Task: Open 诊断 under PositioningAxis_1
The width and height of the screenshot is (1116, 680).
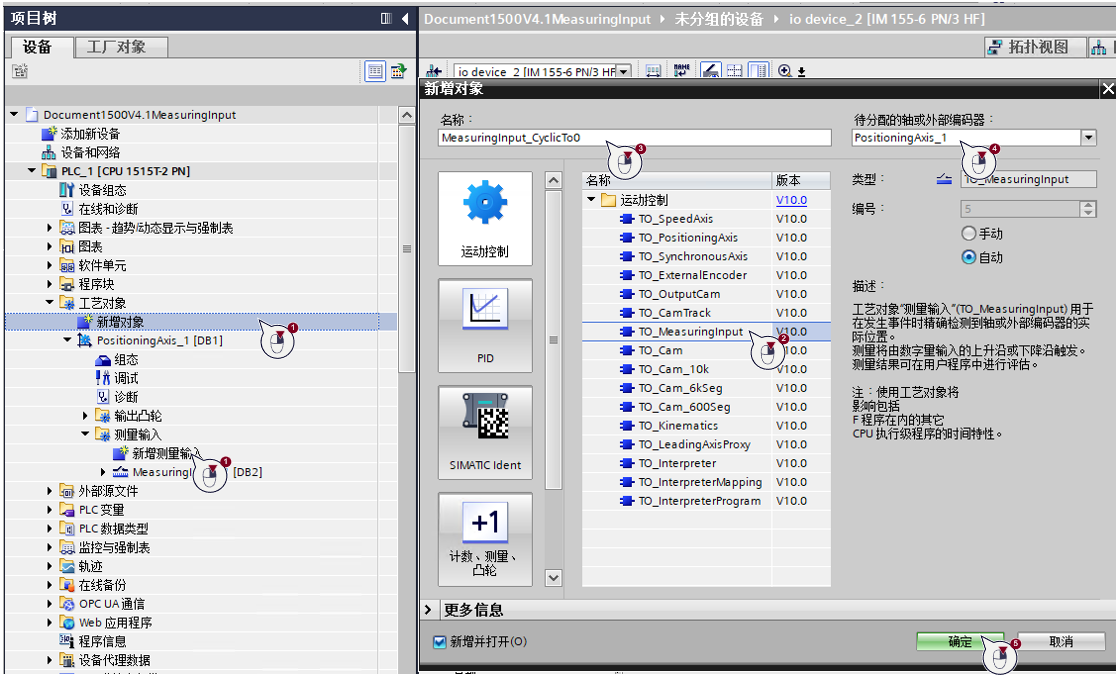Action: coord(125,397)
